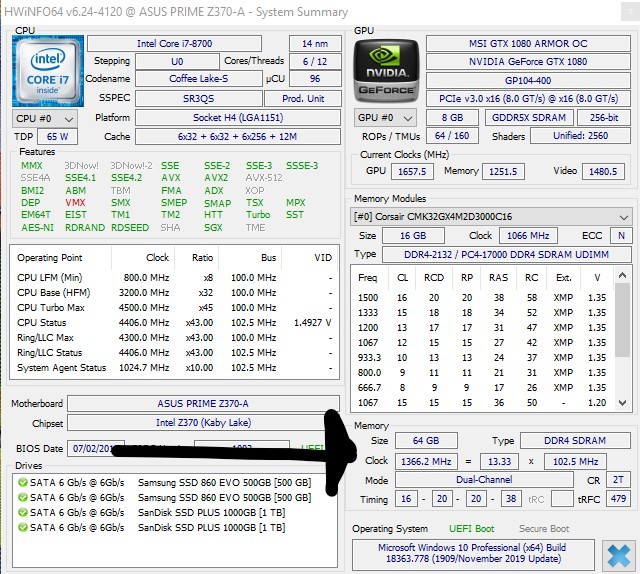Click the Unified: 2560 shaders field
640x574 pixels.
click(x=580, y=136)
